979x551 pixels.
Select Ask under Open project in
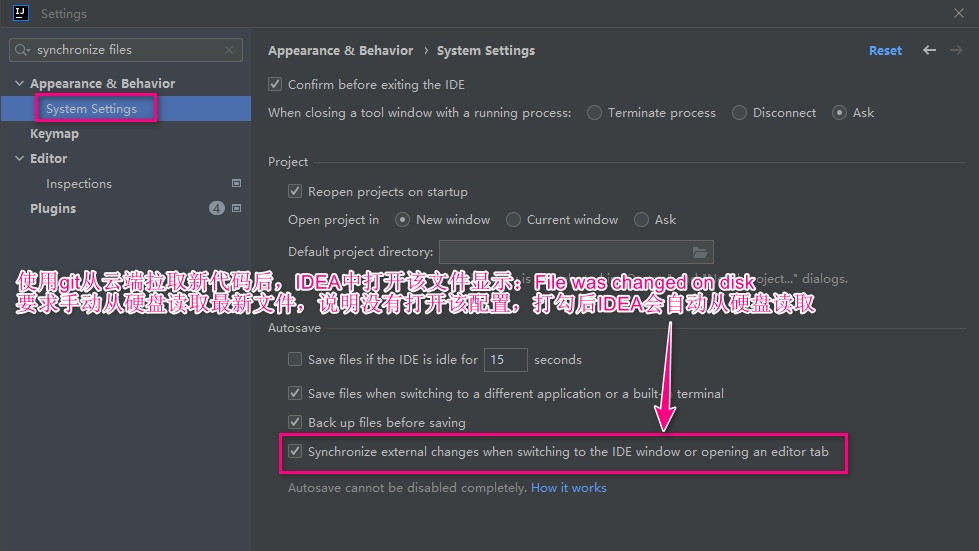point(641,220)
